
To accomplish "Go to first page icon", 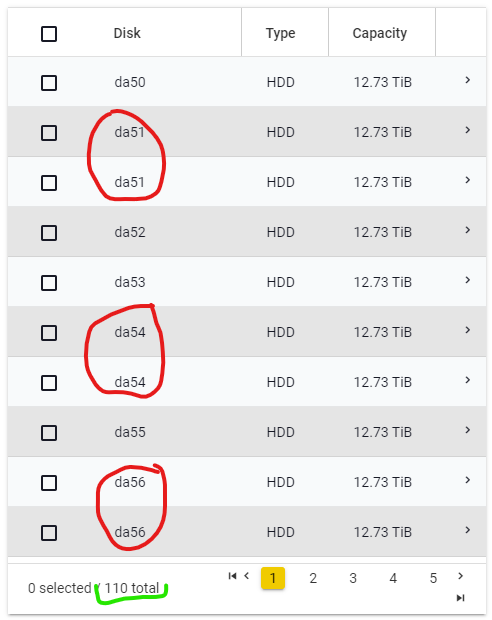I will point(232,576).
